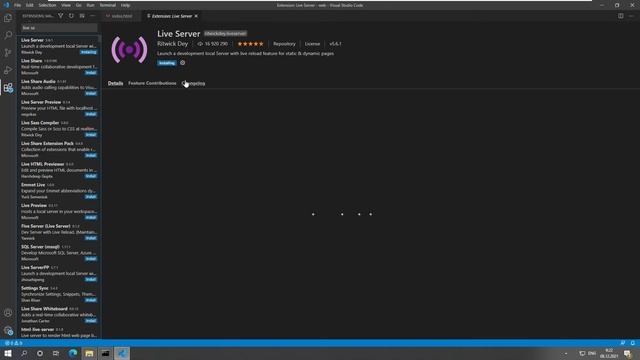Image resolution: width=640 pixels, height=360 pixels.
Task: Click the feedback icon in status bar
Action: coord(622,343)
